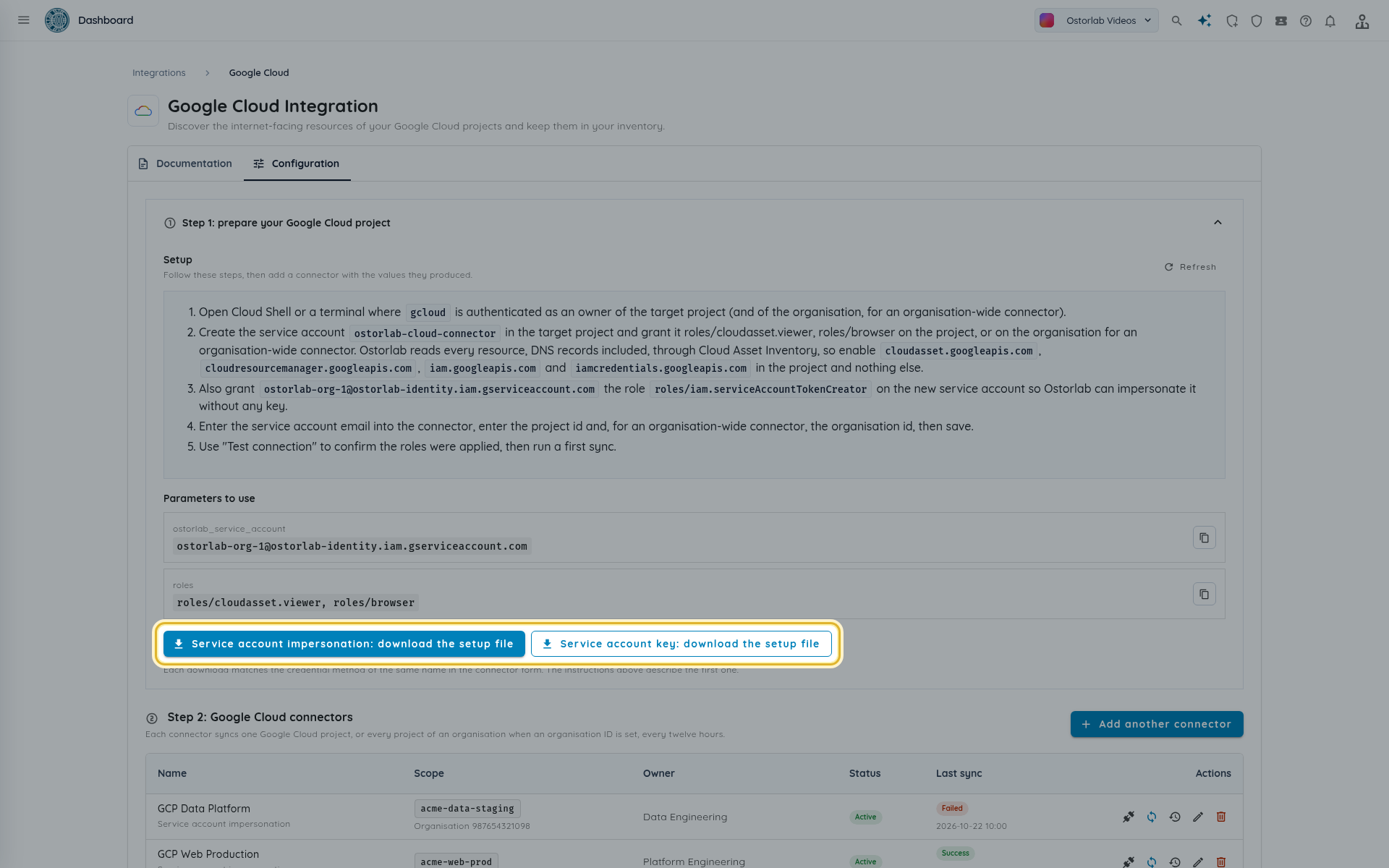Refresh the setup instructions
The image size is (1389, 868).
coord(1190,267)
